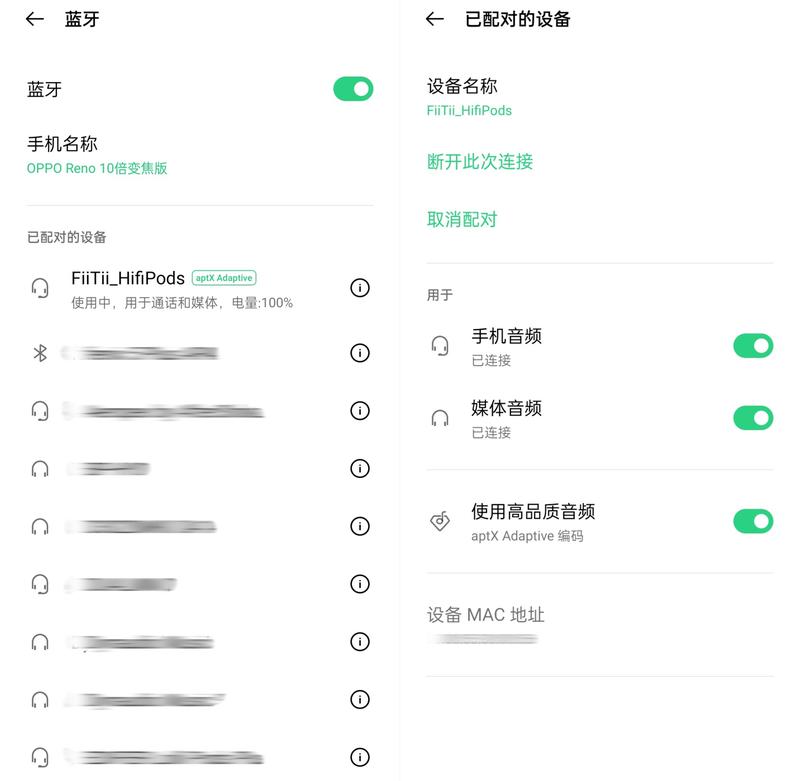Tap the Bluetooth symbol device icon

tap(40, 352)
